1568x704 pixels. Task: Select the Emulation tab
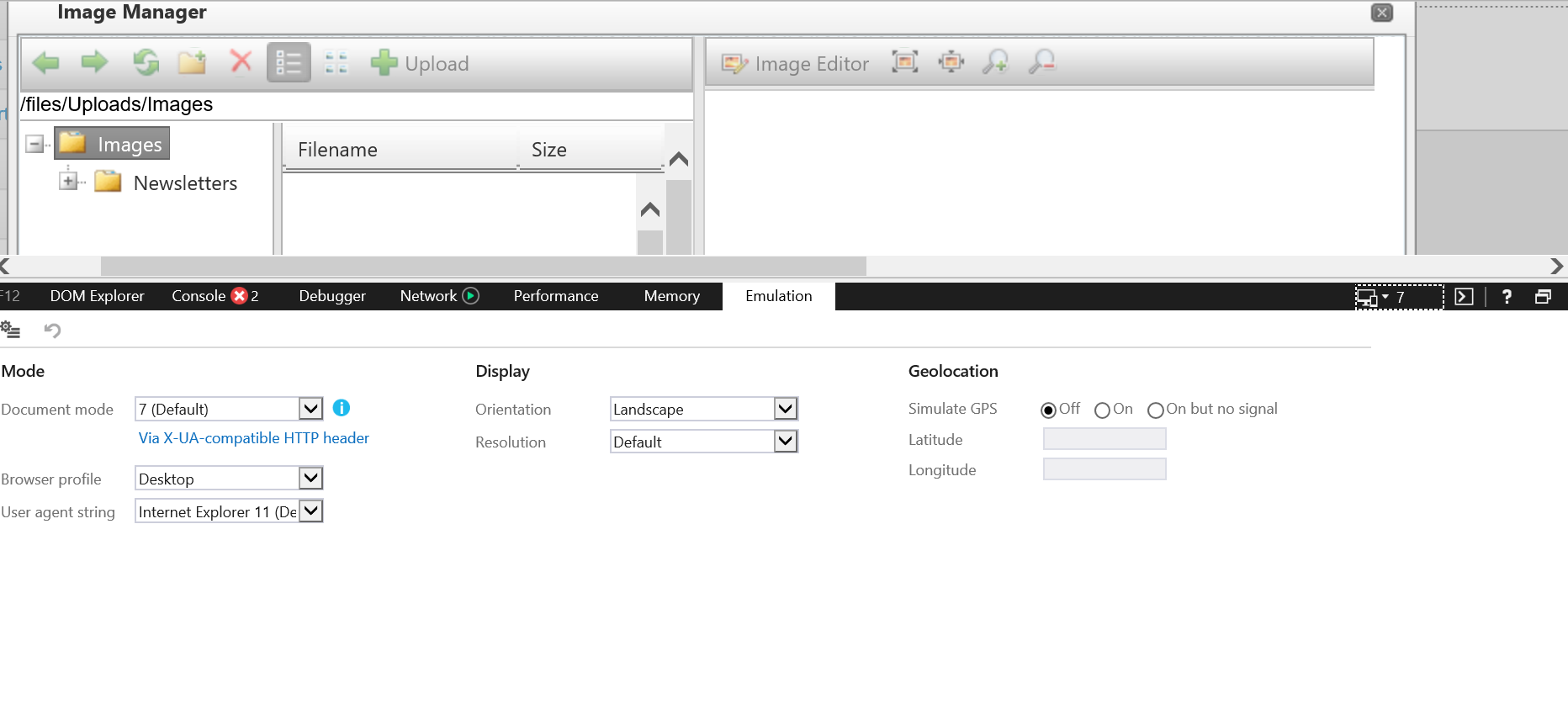click(779, 296)
